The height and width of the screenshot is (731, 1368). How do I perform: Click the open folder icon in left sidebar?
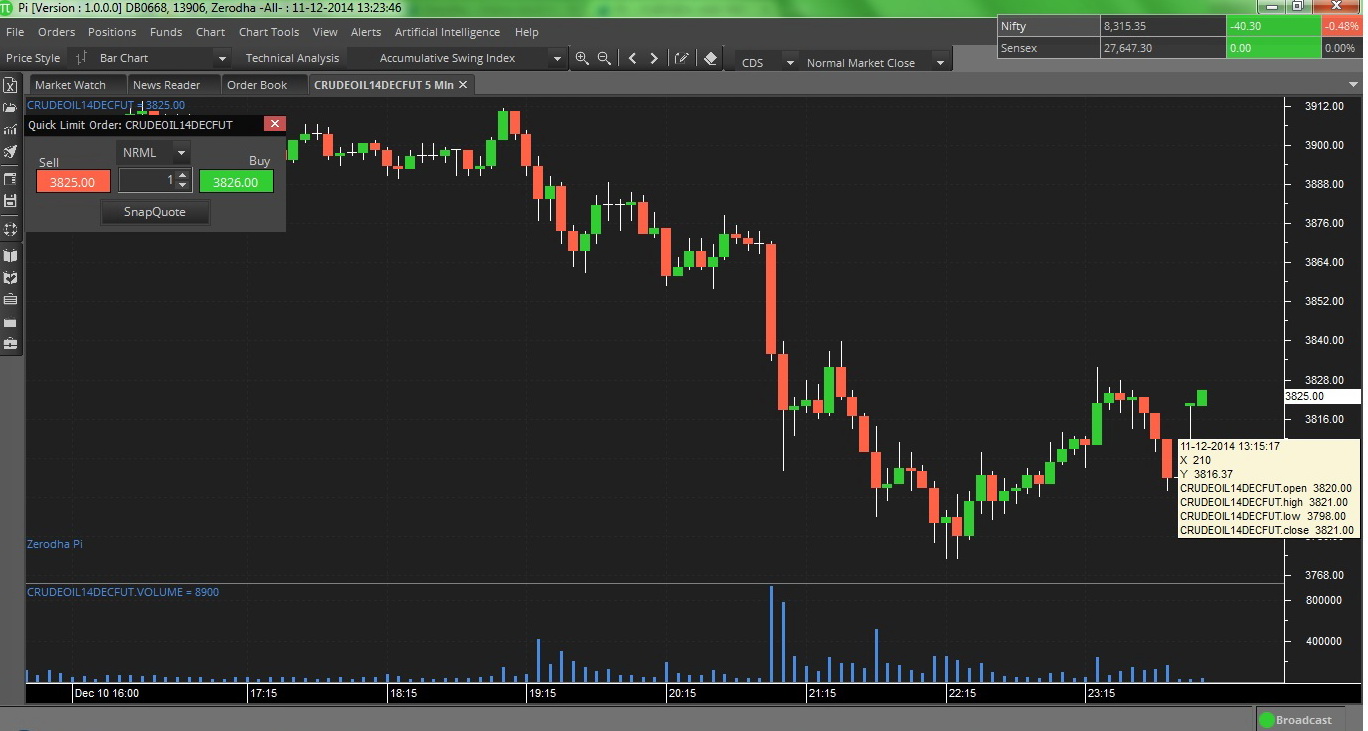click(x=10, y=107)
